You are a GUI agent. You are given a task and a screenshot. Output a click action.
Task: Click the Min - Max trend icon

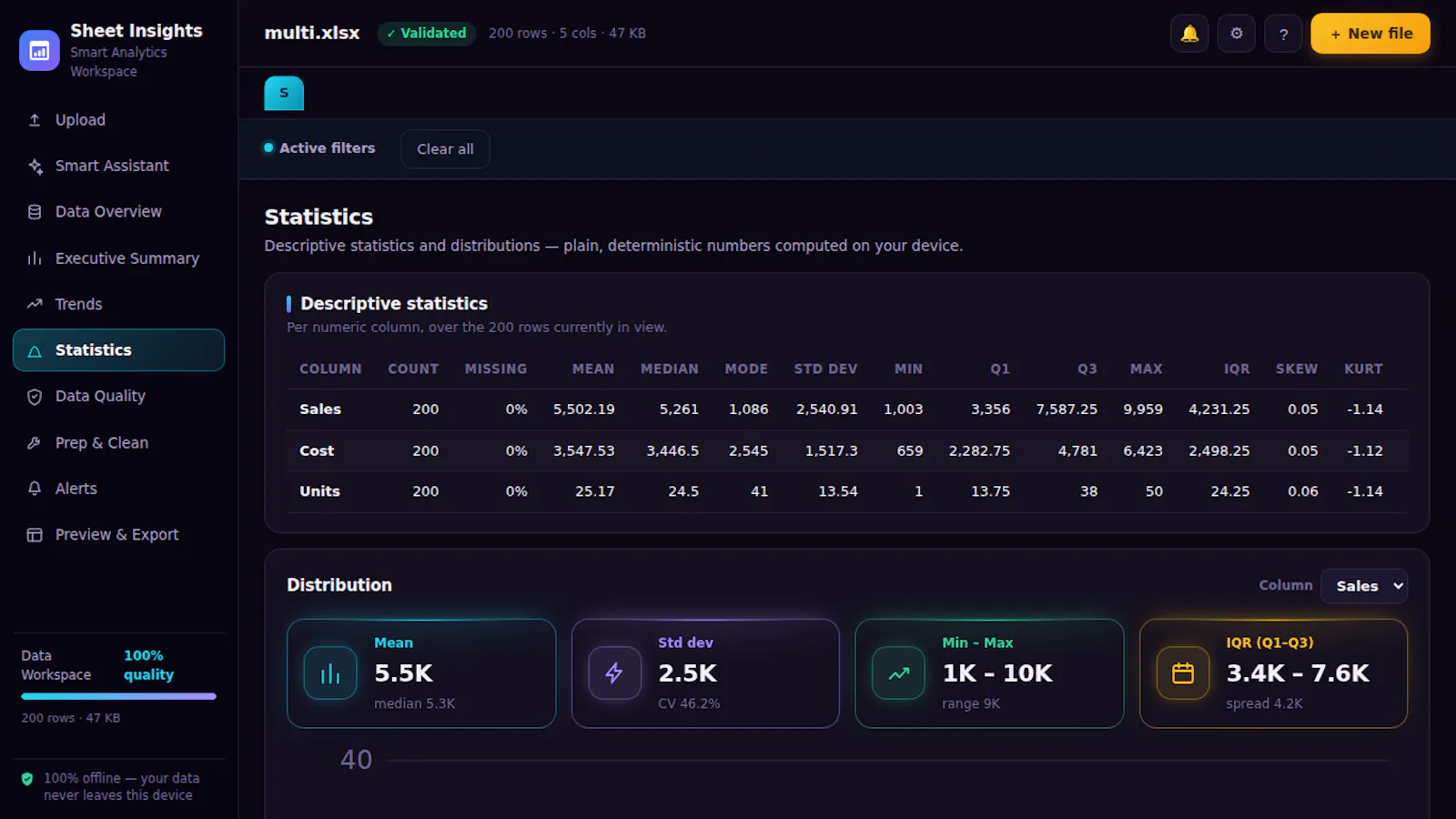pyautogui.click(x=898, y=673)
